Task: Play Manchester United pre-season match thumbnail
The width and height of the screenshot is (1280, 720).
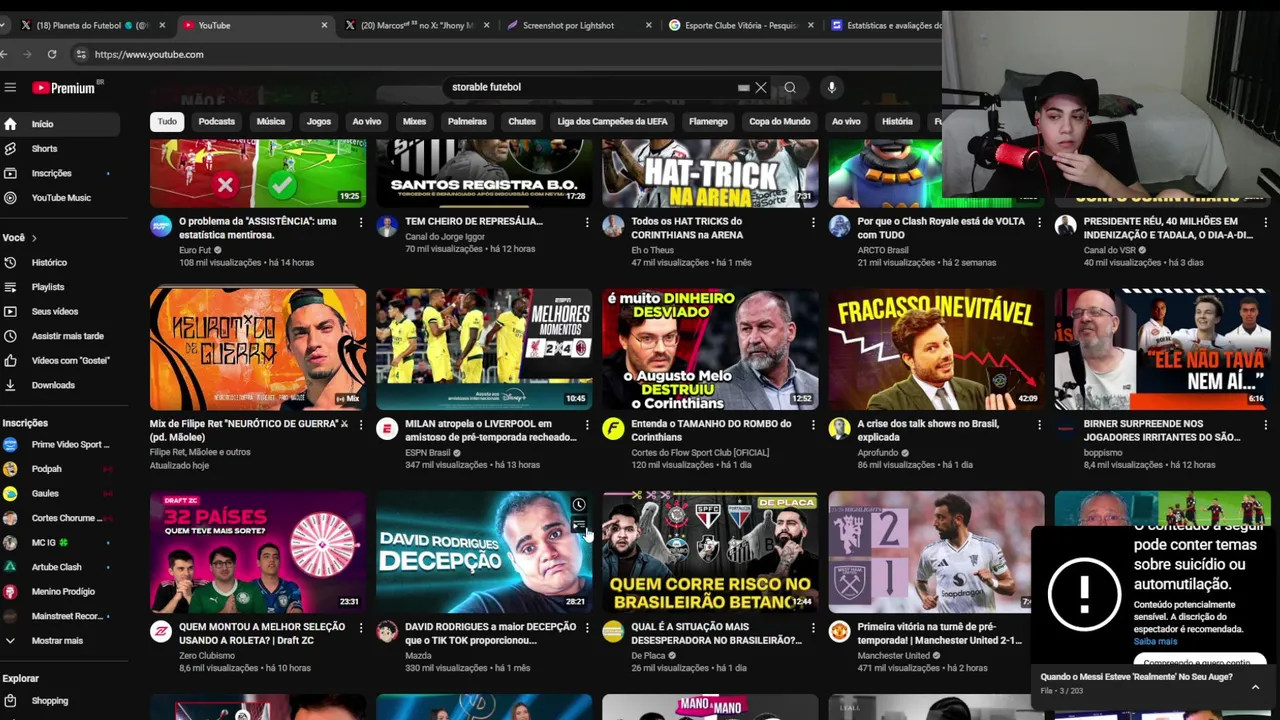Action: pyautogui.click(x=936, y=551)
